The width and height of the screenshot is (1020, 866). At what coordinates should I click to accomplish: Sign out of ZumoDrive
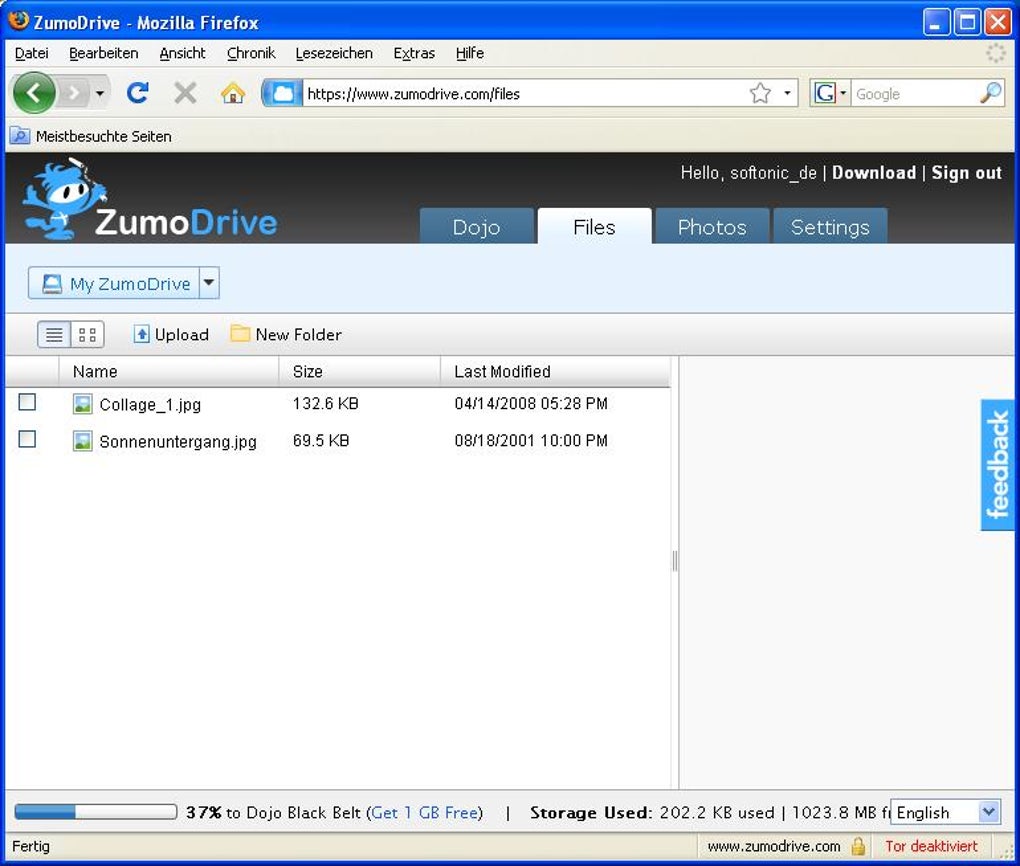coord(966,173)
